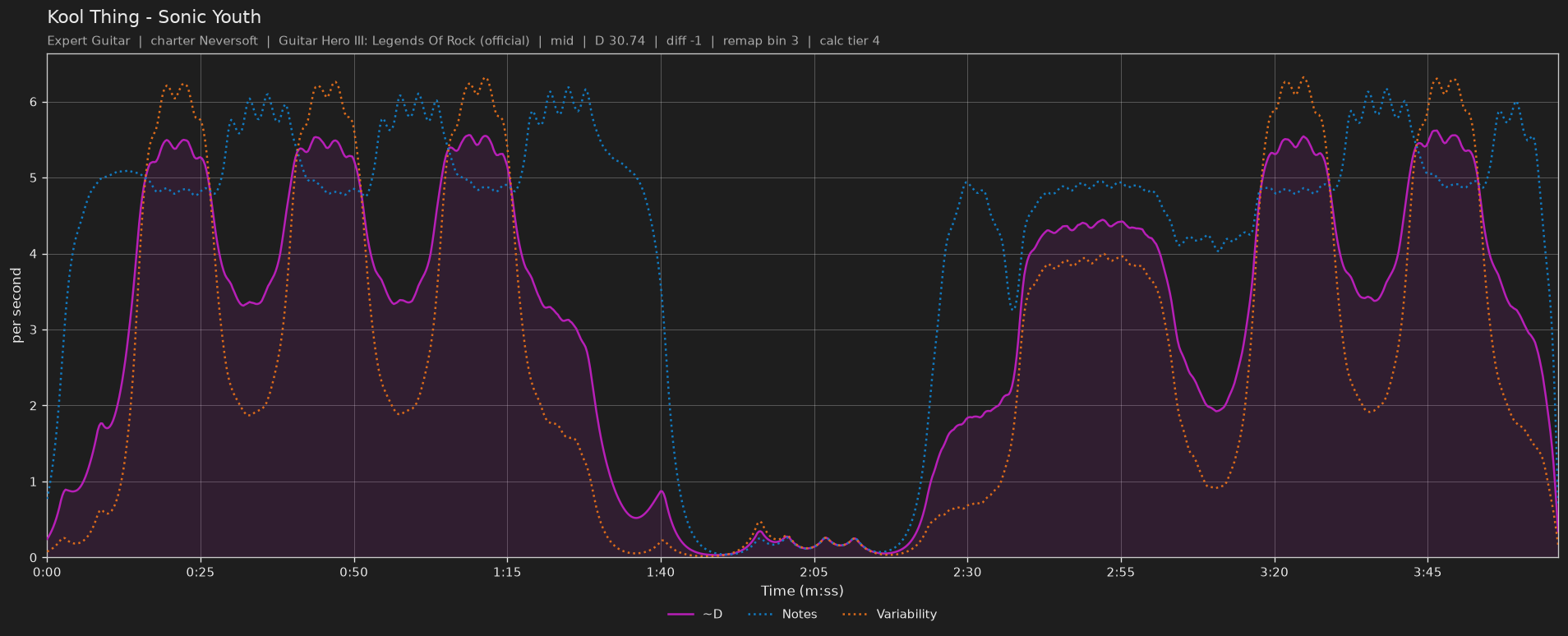Click the "per second" y-axis label
Screen dimensions: 1568x636
[x=16, y=306]
